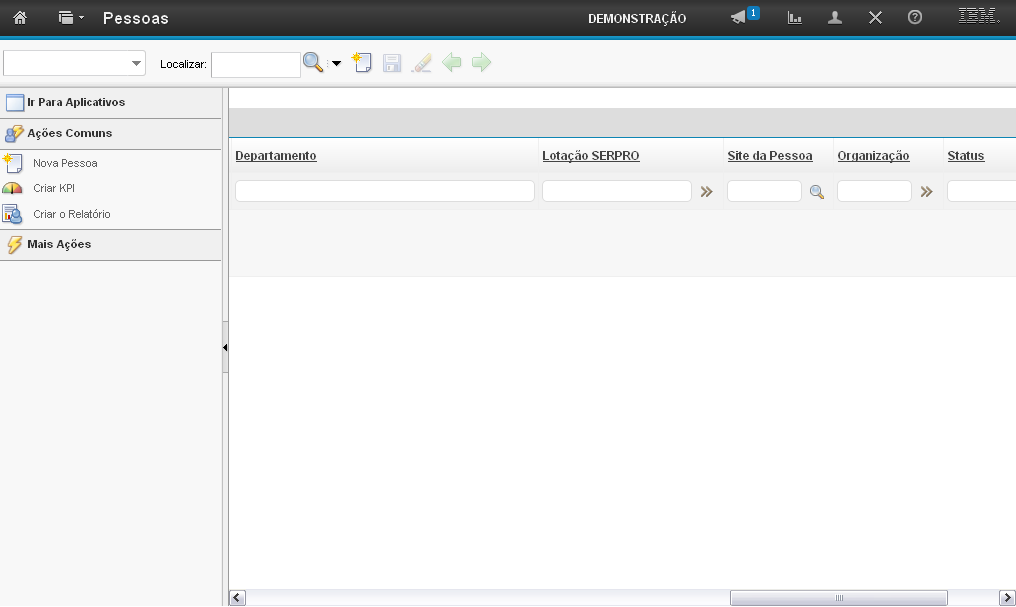Click the sign out X icon
The height and width of the screenshot is (607, 1016).
click(875, 18)
